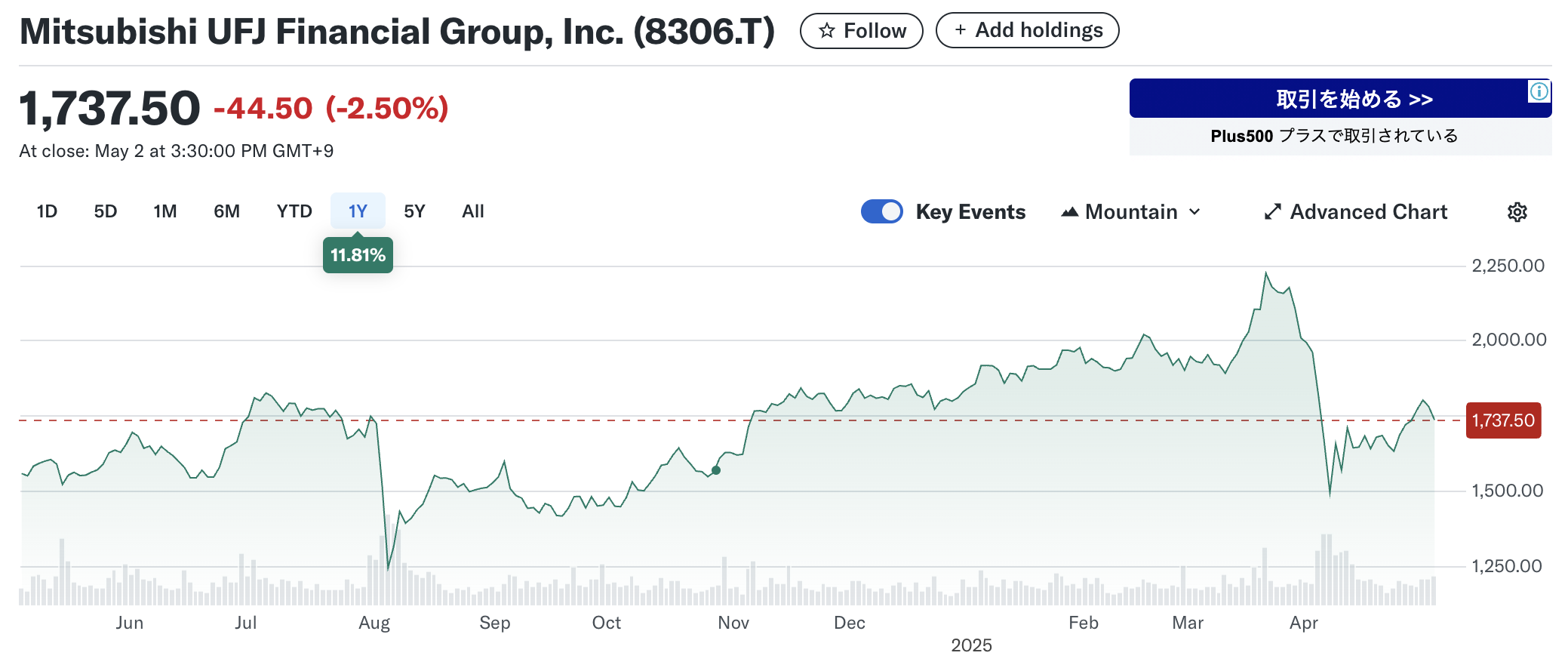Click the Sep axis label
The image size is (1568, 665).
[495, 623]
